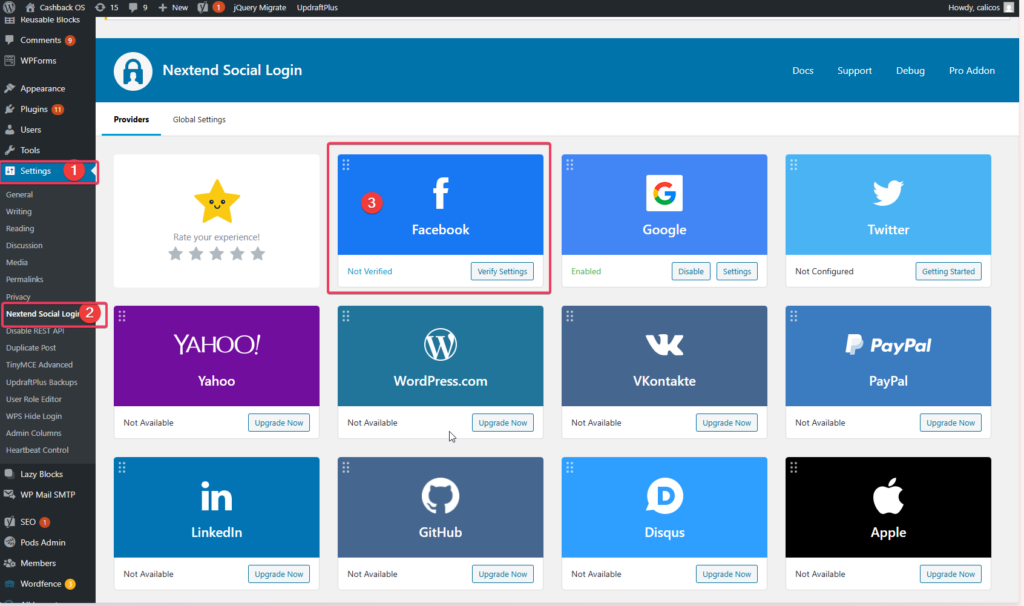Click the Disqus provider logo
This screenshot has height=606, width=1024.
coord(664,496)
